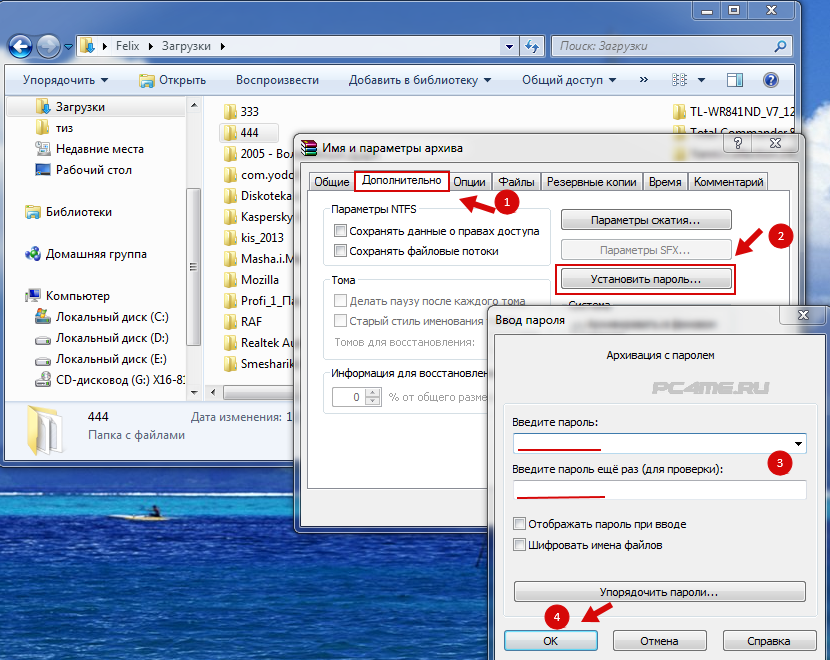
Task: Open password field dropdown arrow
Action: click(x=798, y=444)
